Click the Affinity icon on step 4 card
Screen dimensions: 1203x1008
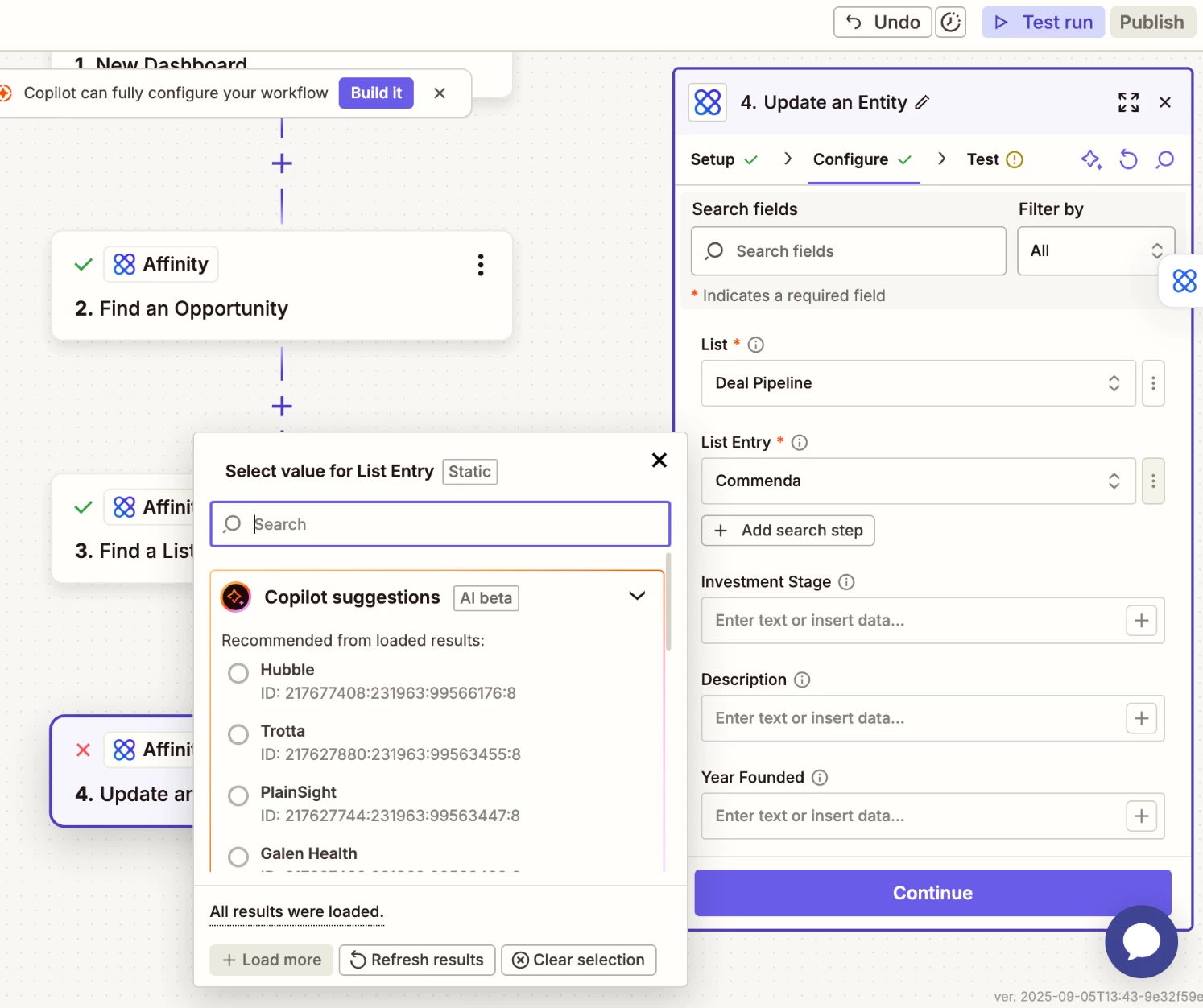(x=125, y=750)
